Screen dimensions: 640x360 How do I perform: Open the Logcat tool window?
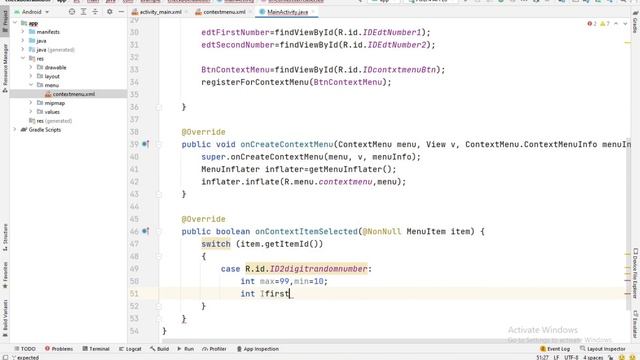pyautogui.click(x=130, y=349)
